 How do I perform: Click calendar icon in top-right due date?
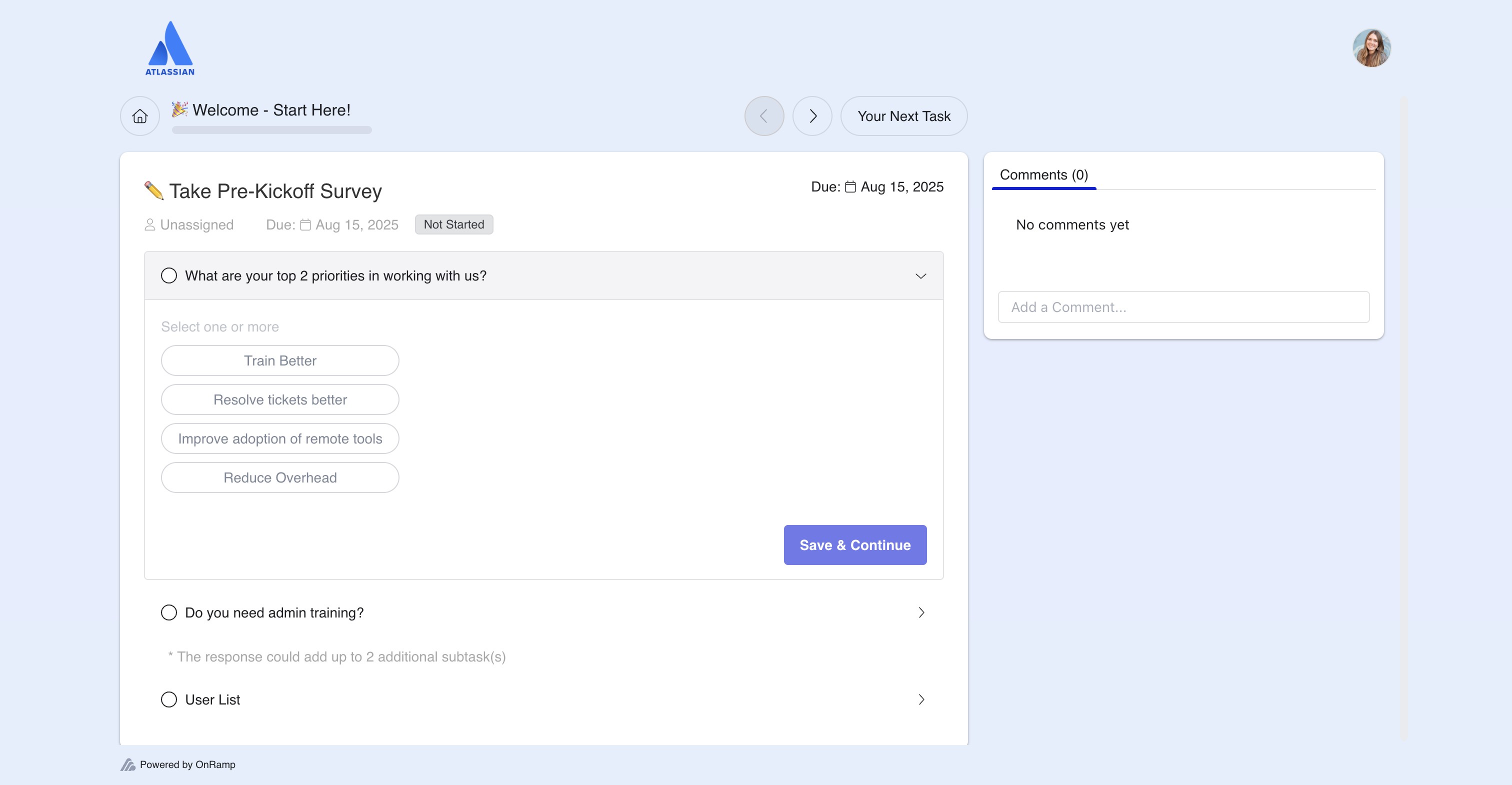pos(850,186)
